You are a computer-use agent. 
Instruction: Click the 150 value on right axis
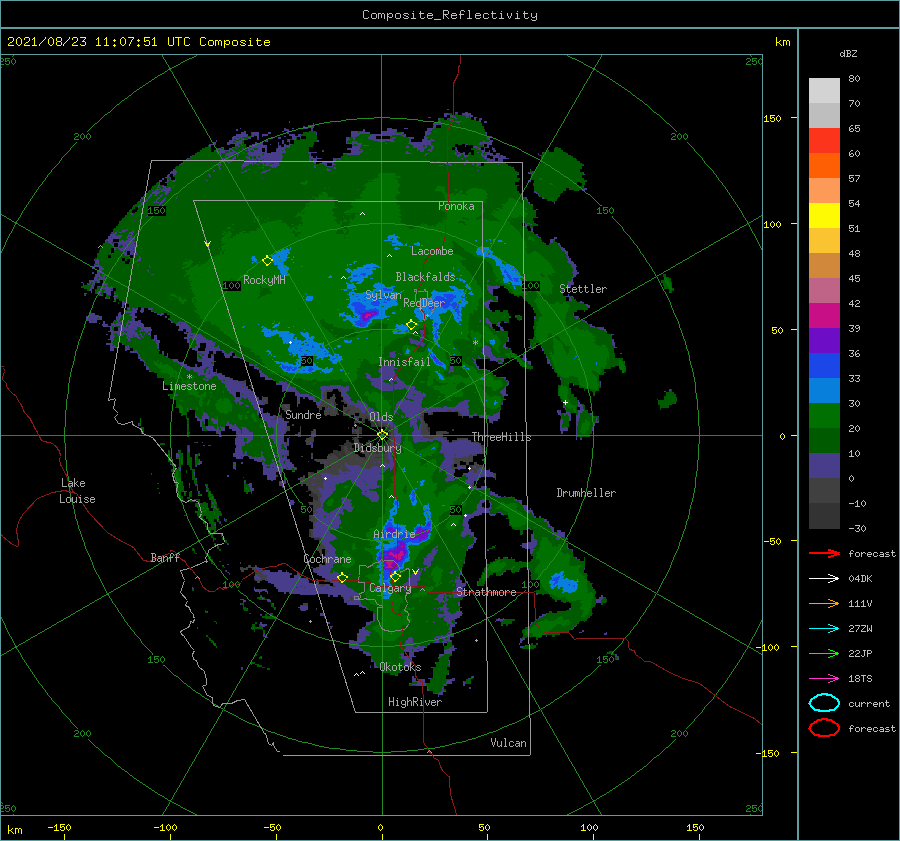coord(772,118)
